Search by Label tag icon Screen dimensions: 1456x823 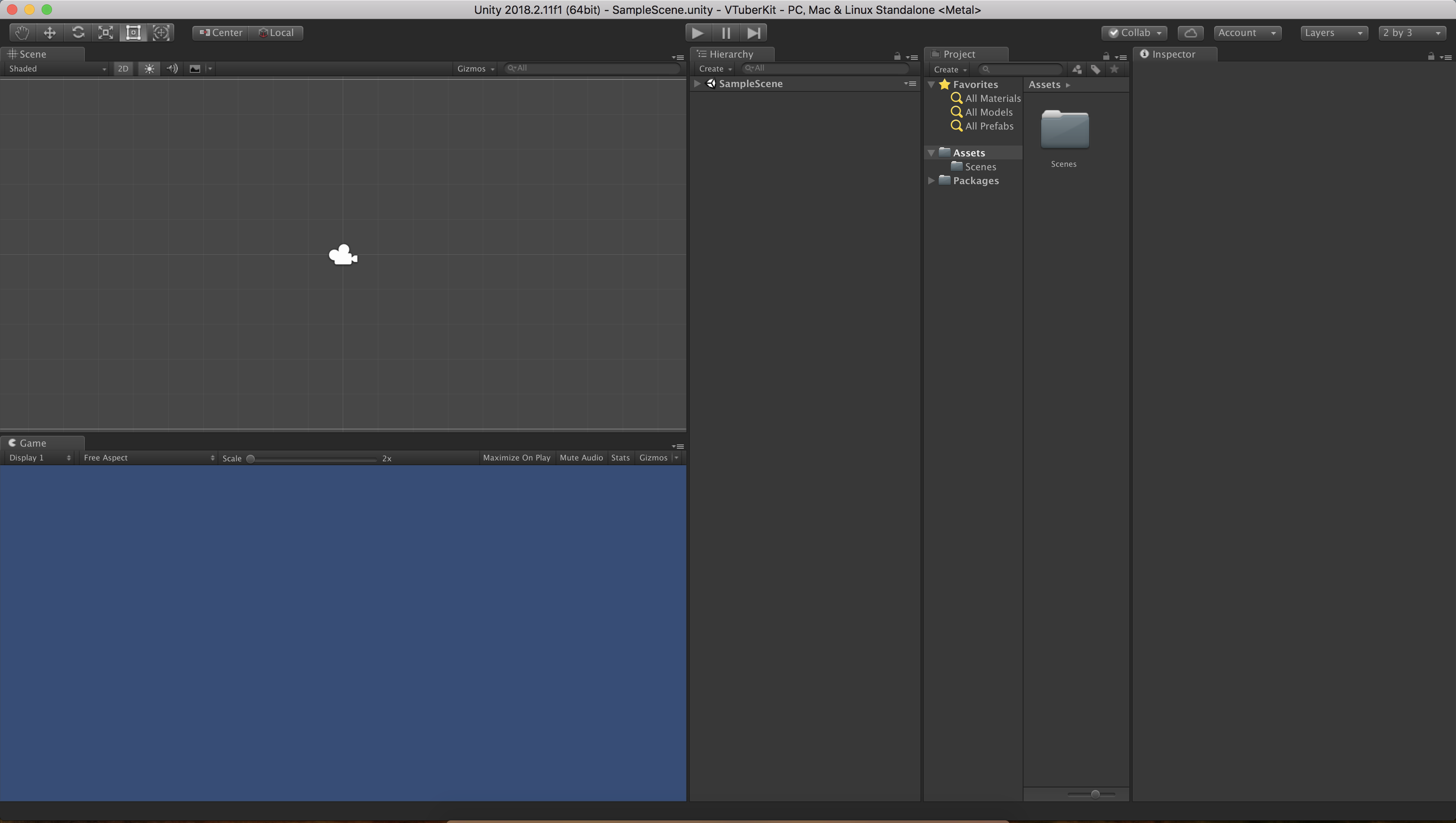1096,69
